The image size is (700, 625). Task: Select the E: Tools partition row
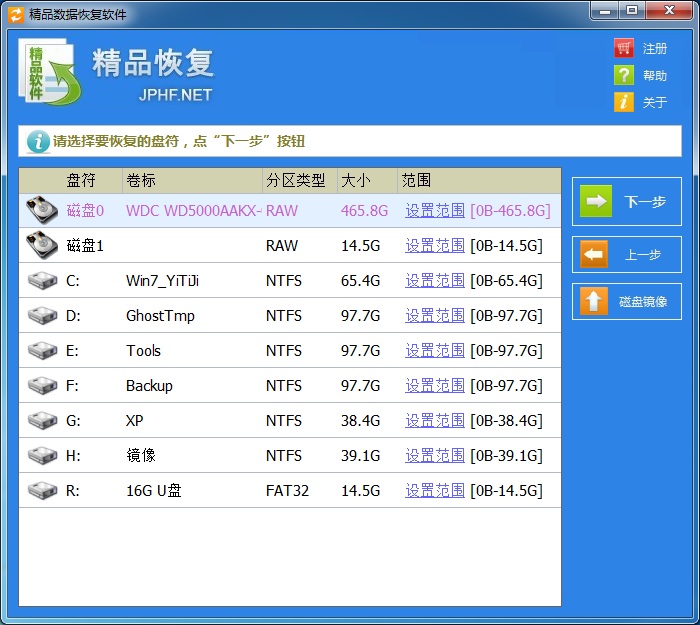point(290,350)
